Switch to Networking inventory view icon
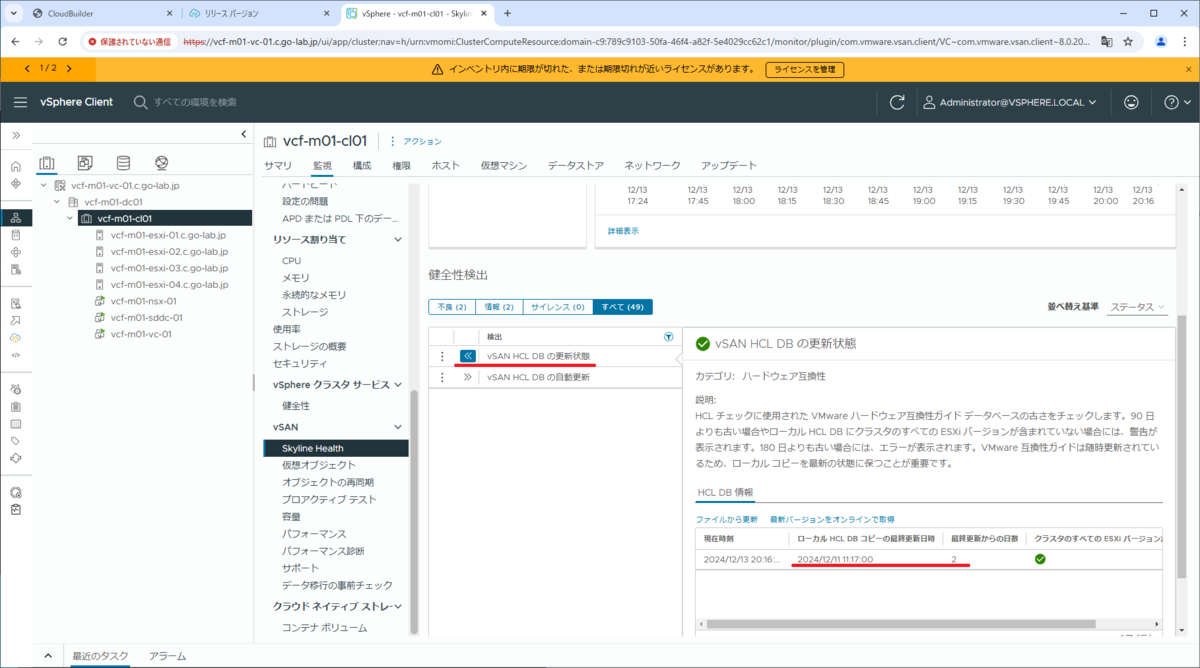This screenshot has width=1200, height=668. pyautogui.click(x=161, y=164)
